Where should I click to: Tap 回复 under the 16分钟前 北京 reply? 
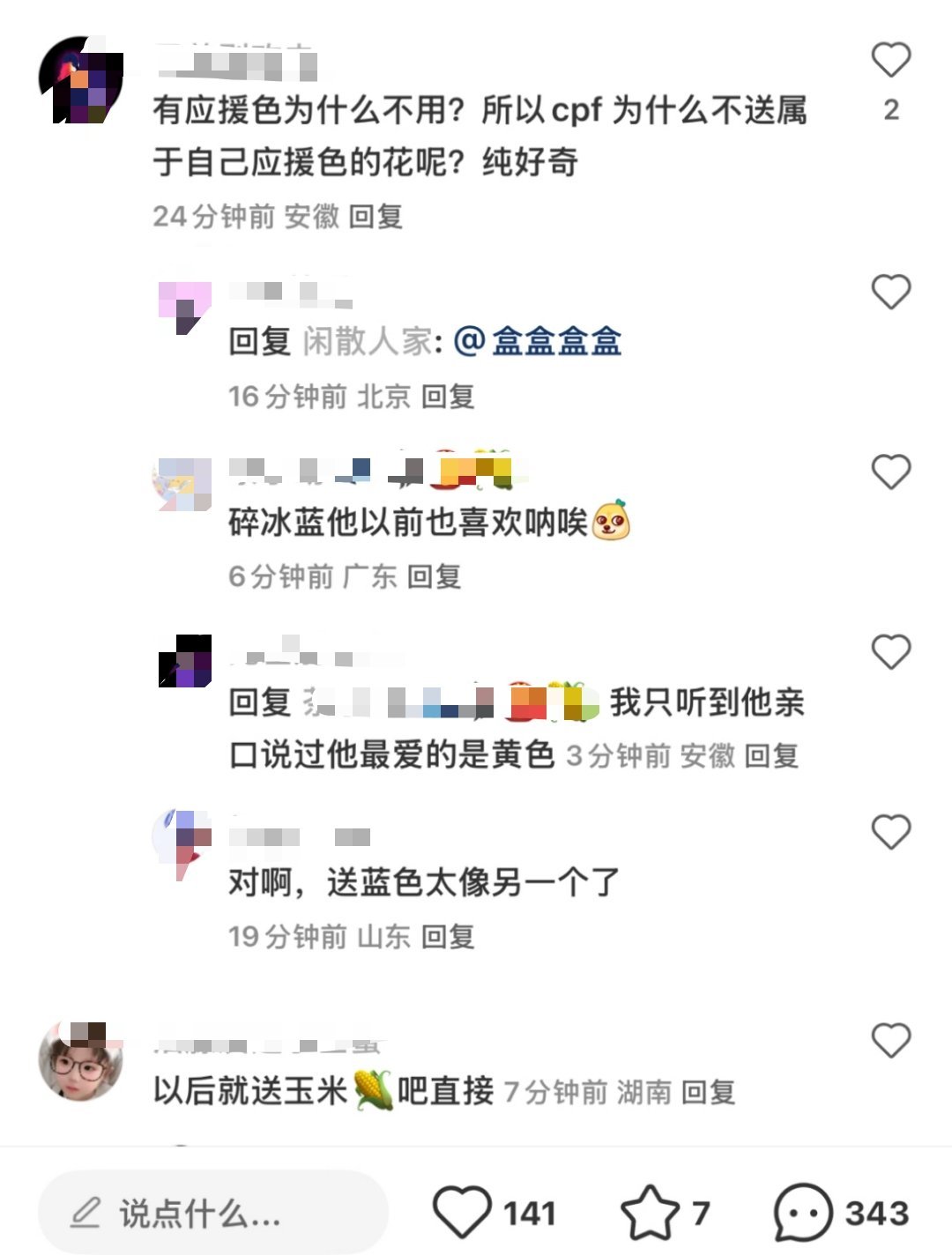[448, 397]
